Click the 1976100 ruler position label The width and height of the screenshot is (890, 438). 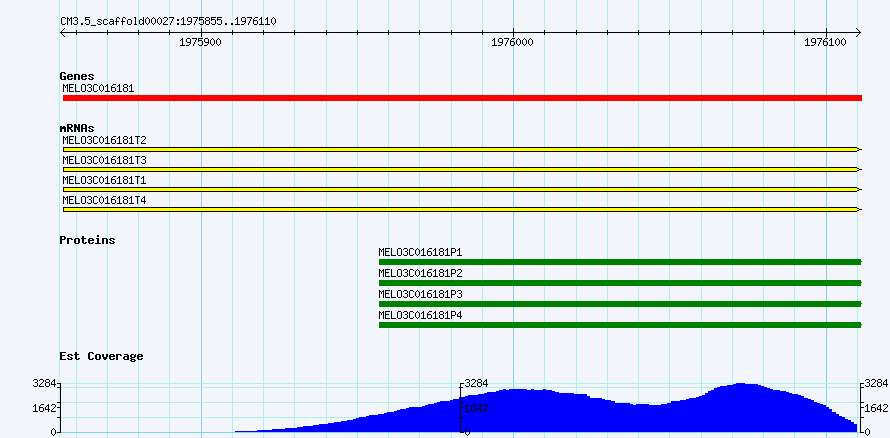(825, 42)
